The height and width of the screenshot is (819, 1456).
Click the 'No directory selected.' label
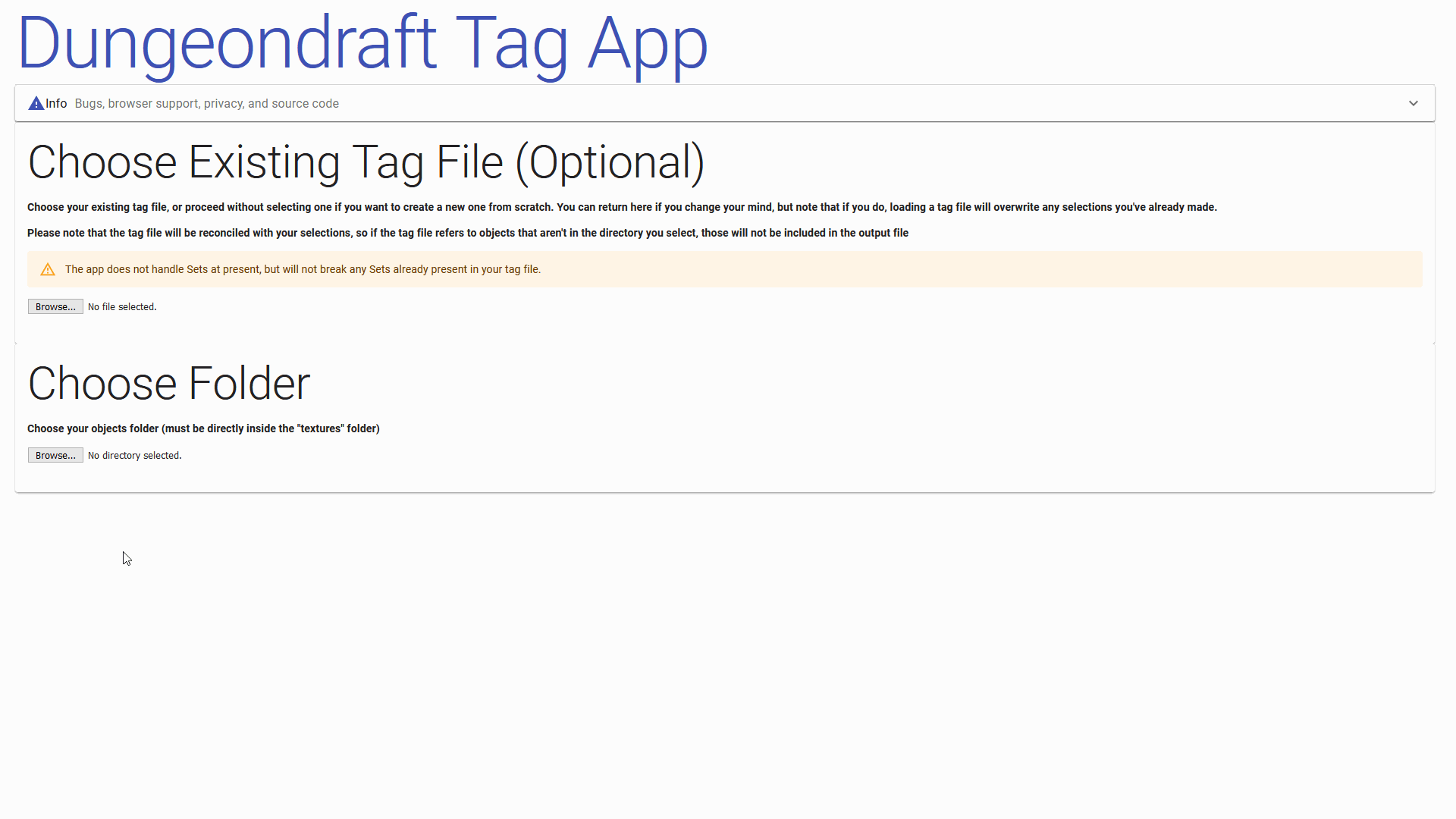click(134, 456)
